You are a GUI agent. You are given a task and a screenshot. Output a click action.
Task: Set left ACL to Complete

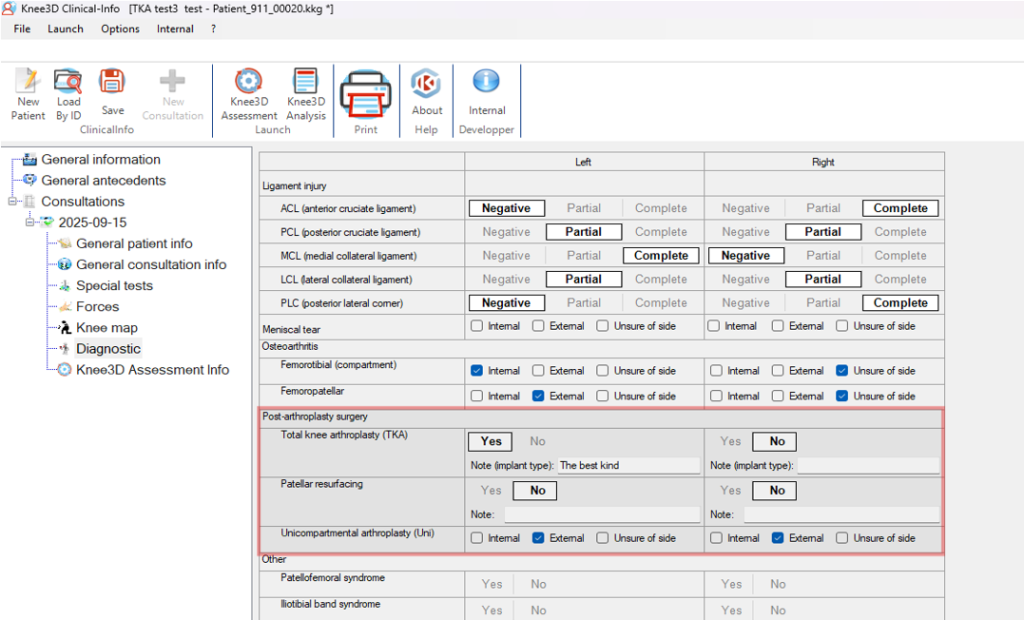[660, 208]
